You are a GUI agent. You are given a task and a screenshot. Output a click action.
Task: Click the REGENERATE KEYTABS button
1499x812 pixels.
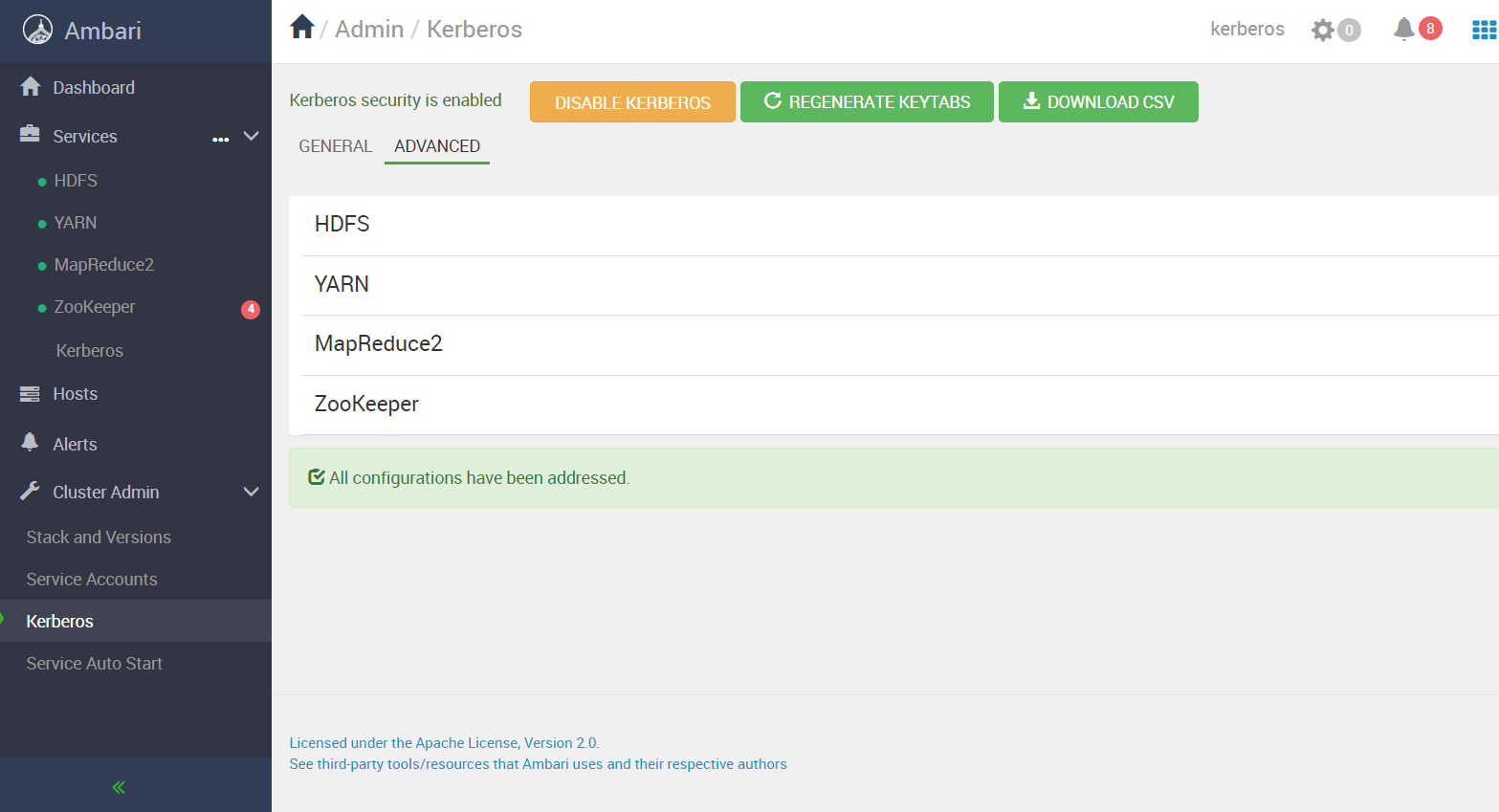867,102
